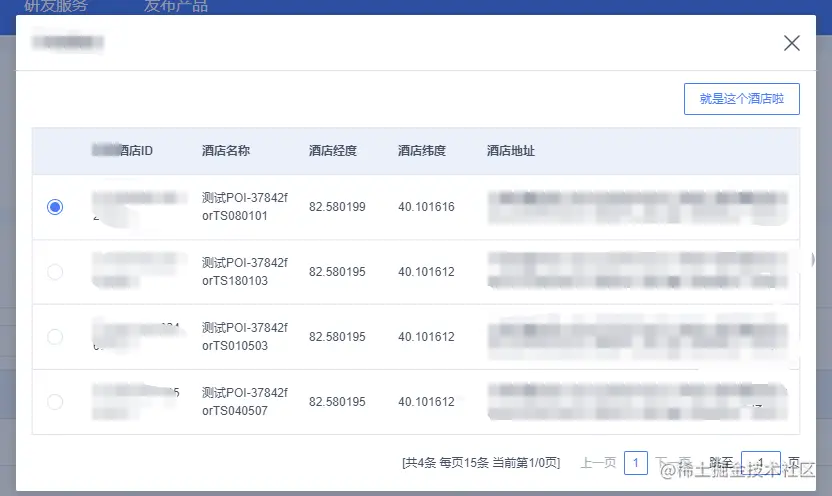Click hotel name 测试POI-37842forTS180103
Viewport: 832px width, 496px height.
click(x=245, y=272)
